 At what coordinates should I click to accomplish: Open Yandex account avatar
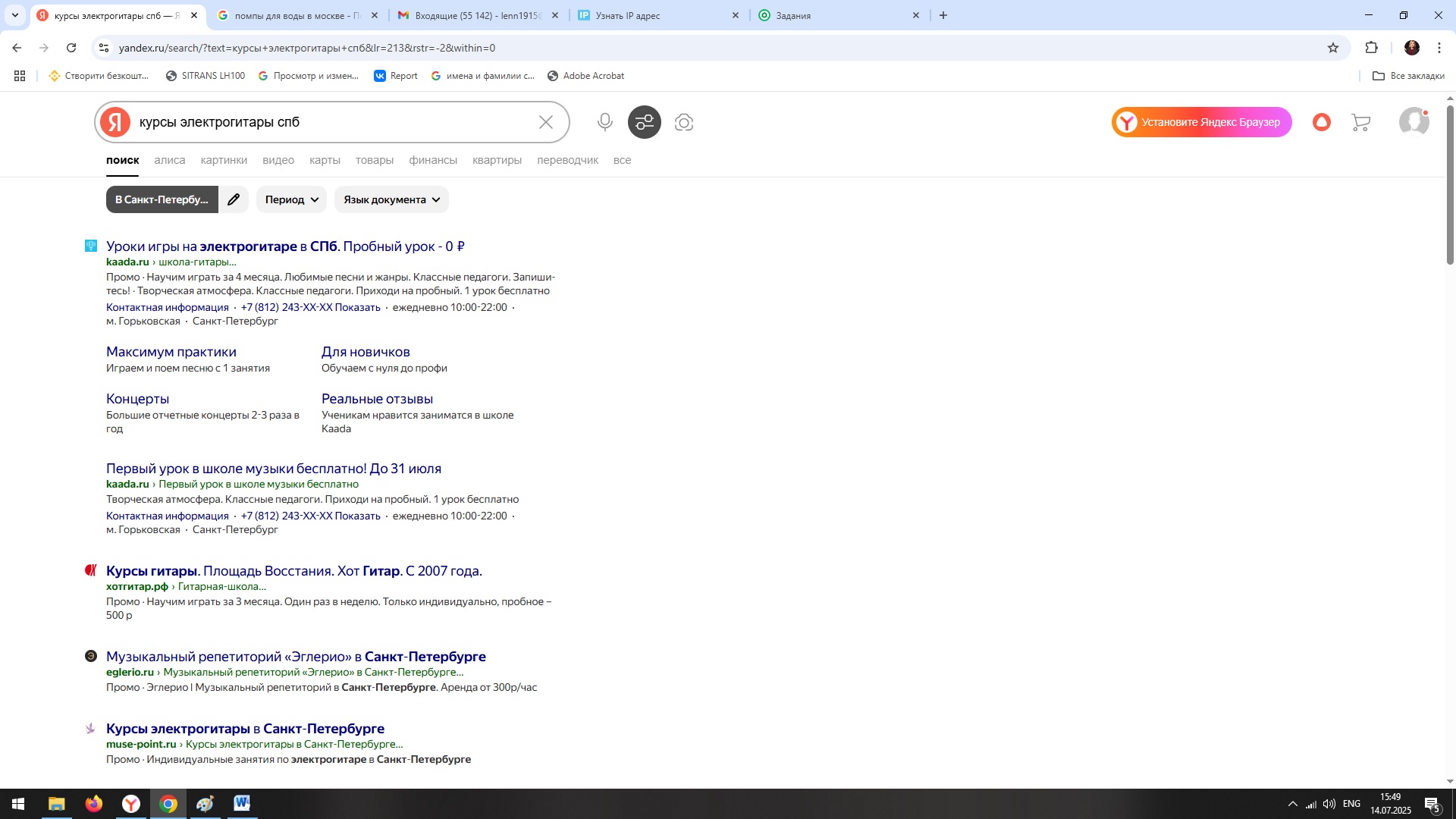1414,122
